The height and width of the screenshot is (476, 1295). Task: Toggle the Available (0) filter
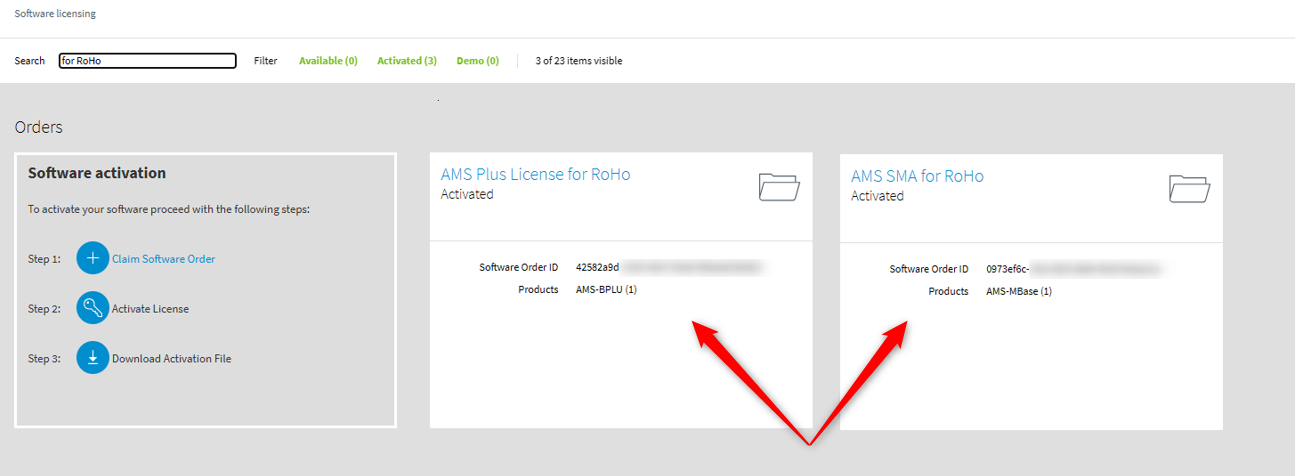click(328, 61)
